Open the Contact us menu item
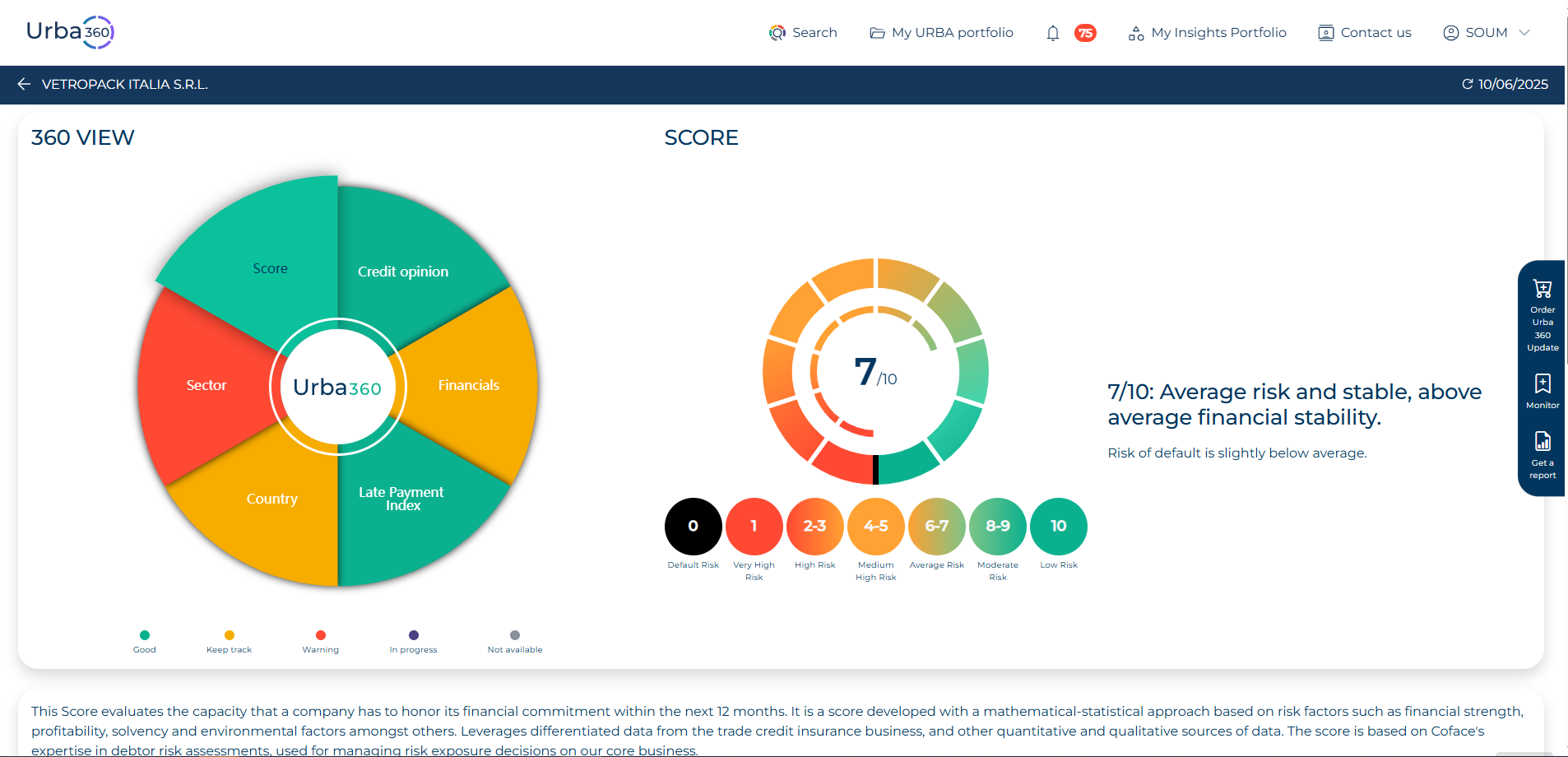 [1365, 33]
